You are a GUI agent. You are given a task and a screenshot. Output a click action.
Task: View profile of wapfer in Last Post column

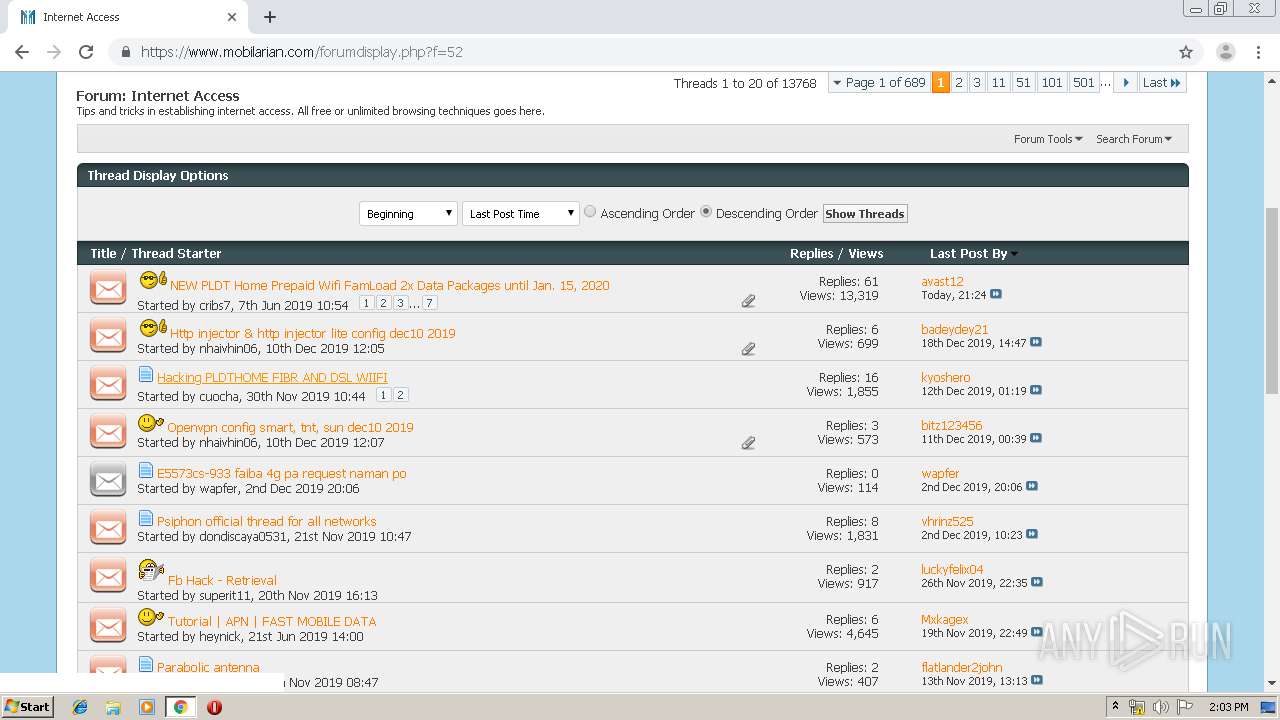[x=940, y=474]
